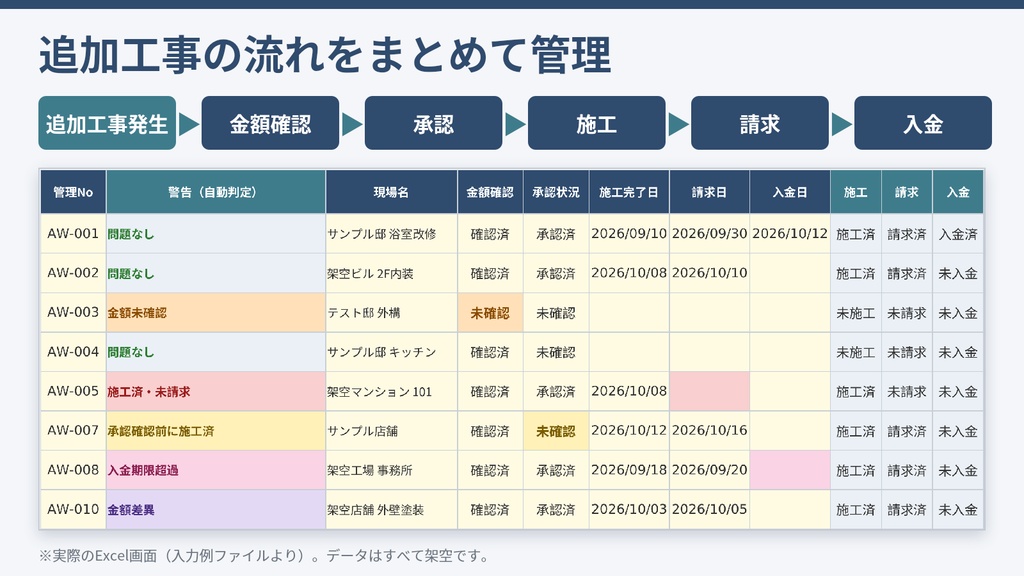Select the 金額差異 warning cell
The width and height of the screenshot is (1024, 576).
tap(216, 509)
